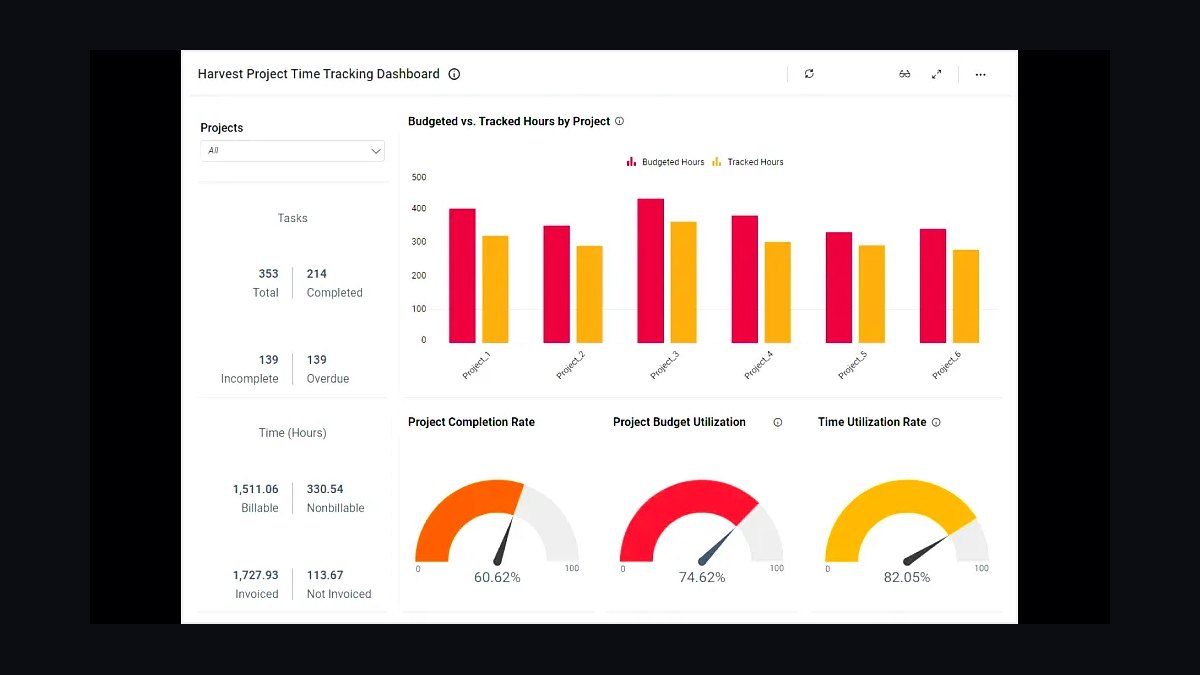1200x675 pixels.
Task: Click the 1,511.06 Billable hours value
Action: click(256, 489)
